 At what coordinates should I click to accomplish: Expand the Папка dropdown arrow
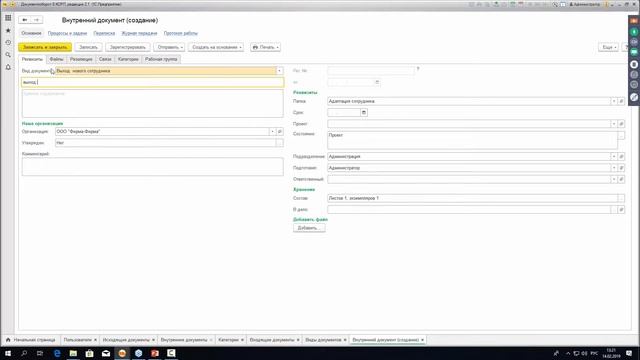tap(613, 101)
